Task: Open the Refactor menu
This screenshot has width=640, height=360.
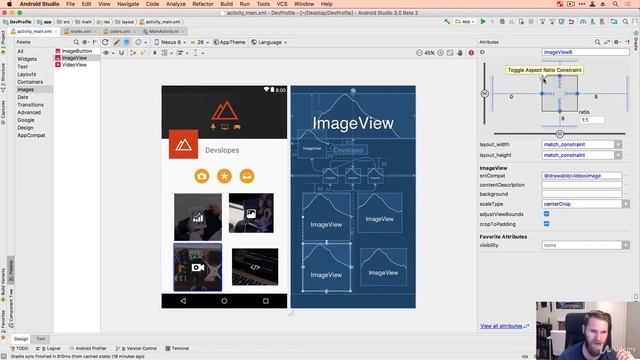Action: (203, 4)
